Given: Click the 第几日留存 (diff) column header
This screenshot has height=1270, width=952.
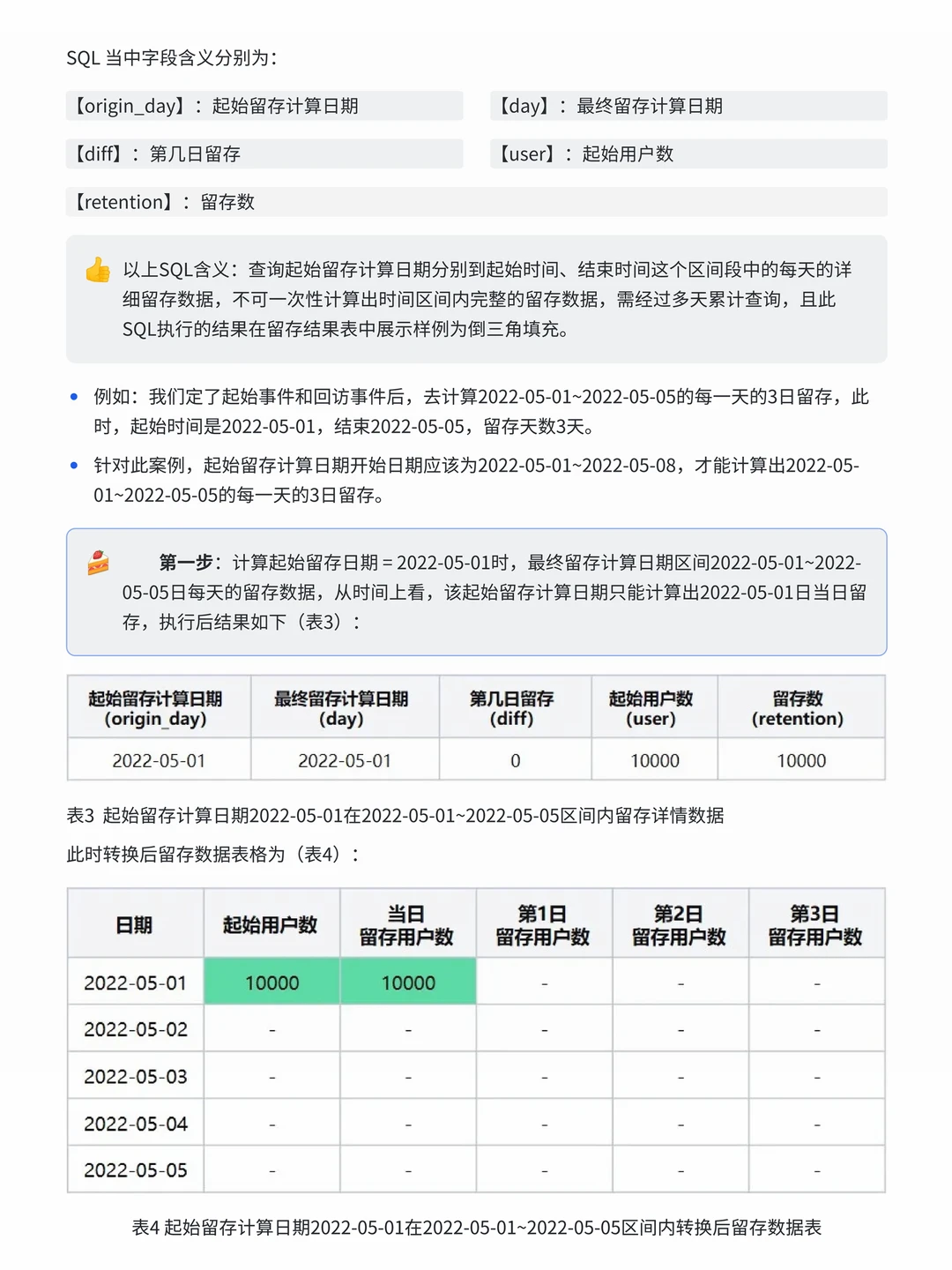Looking at the screenshot, I should tap(515, 707).
